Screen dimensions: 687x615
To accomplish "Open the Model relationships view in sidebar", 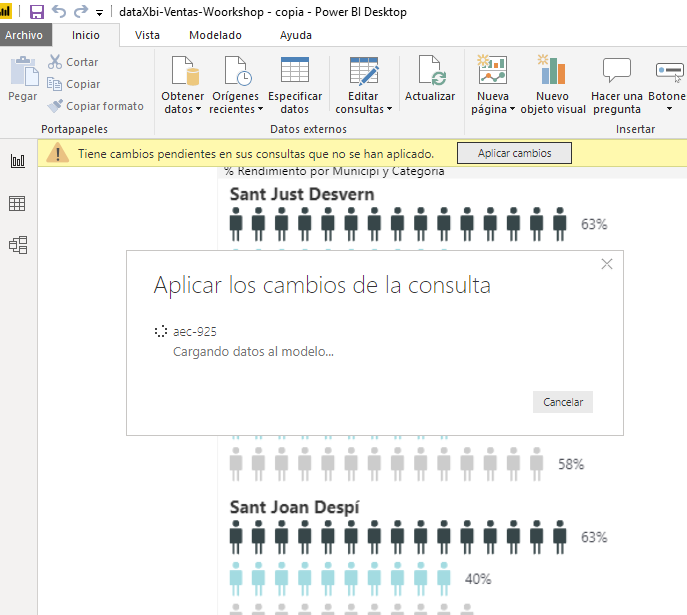I will click(x=18, y=245).
